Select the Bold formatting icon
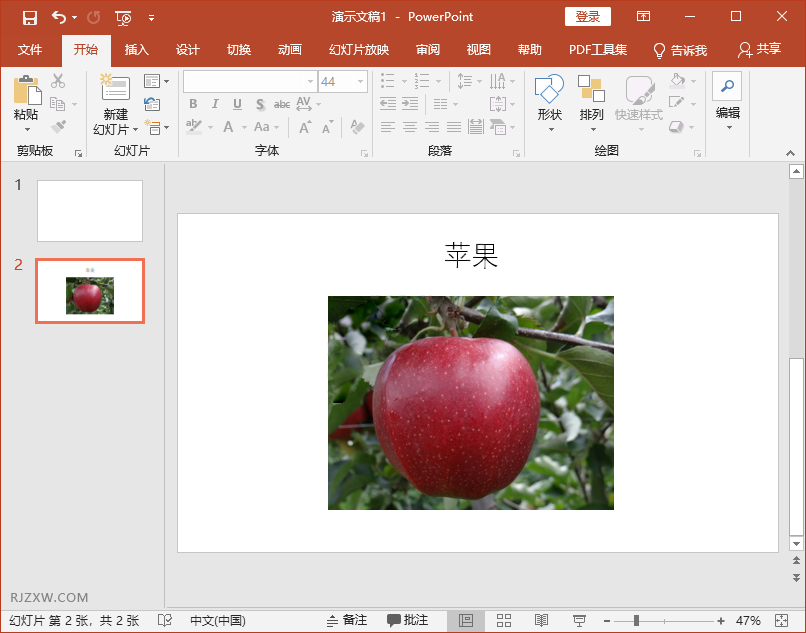 tap(193, 103)
